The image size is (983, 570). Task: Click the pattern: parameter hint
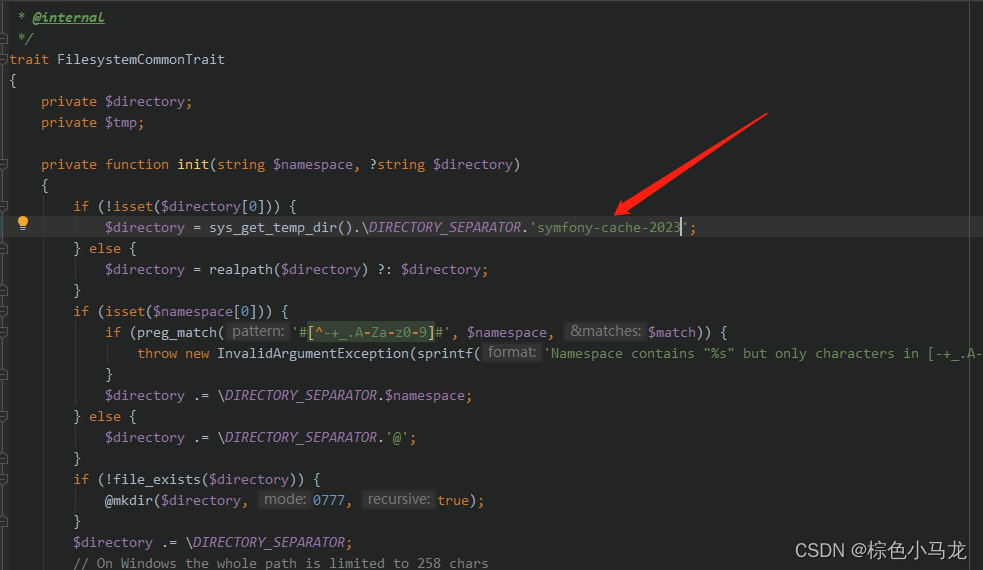[258, 331]
